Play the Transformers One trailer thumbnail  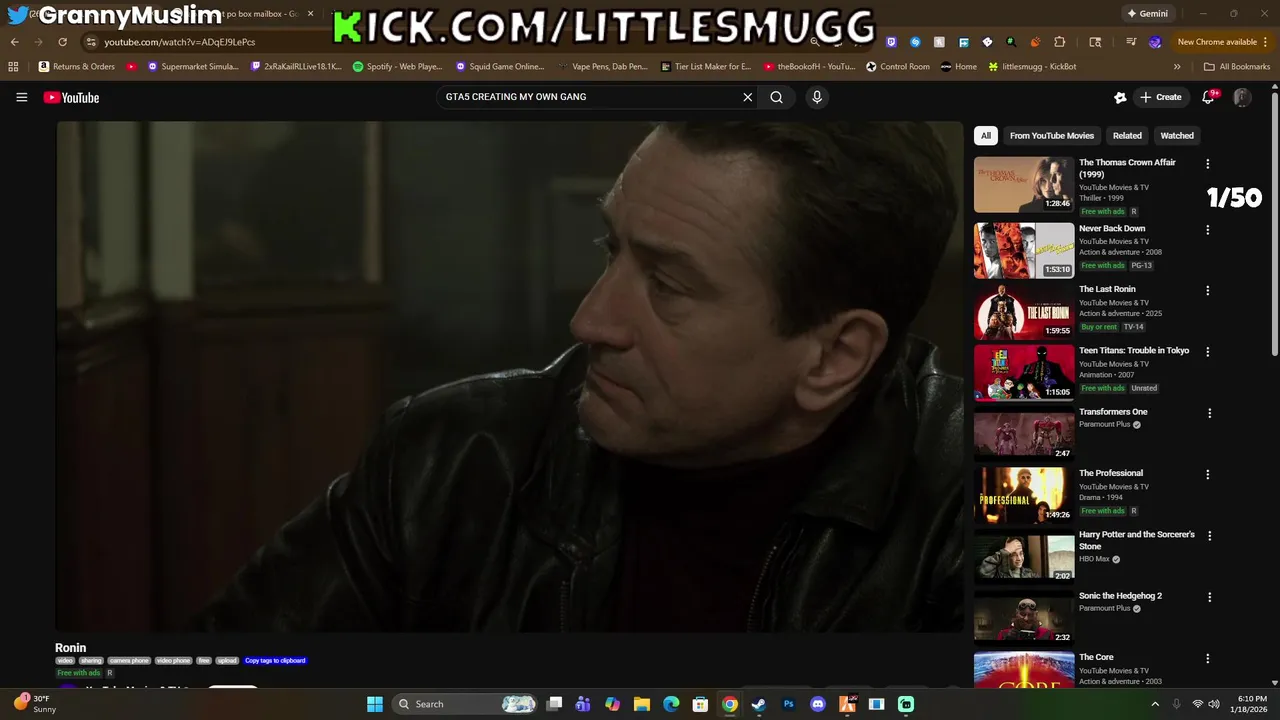pyautogui.click(x=1024, y=434)
